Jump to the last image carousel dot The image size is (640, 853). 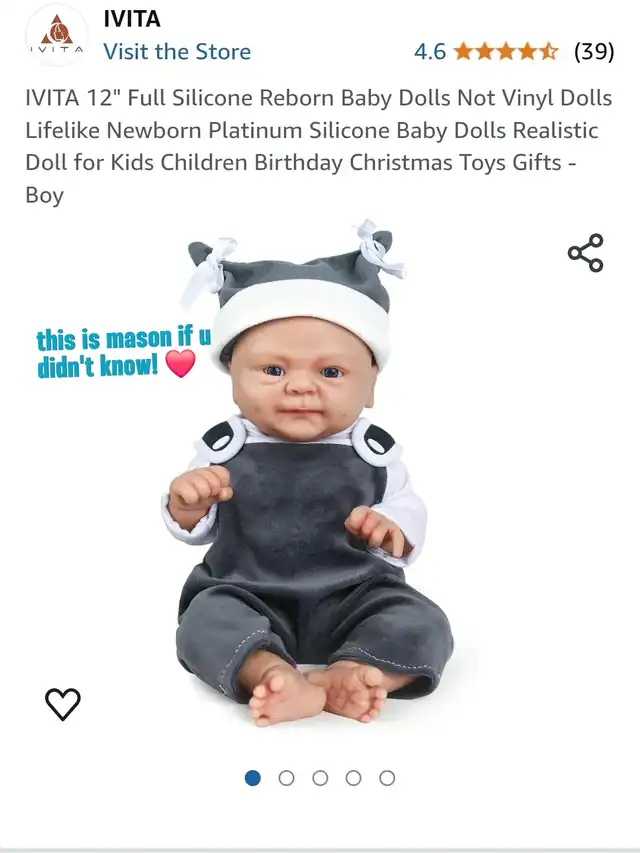pos(387,778)
